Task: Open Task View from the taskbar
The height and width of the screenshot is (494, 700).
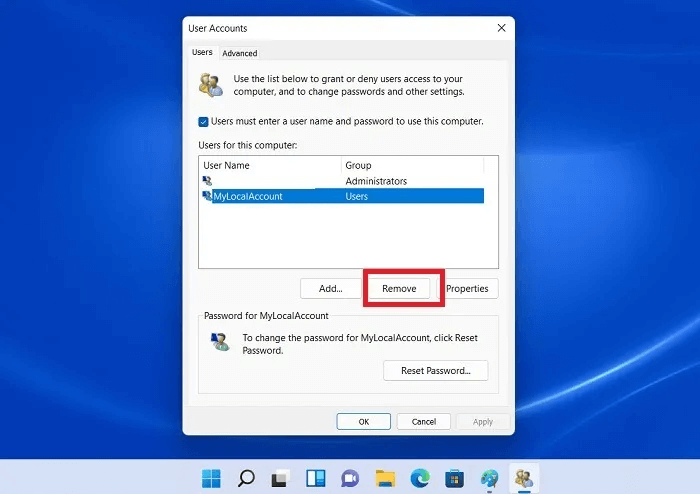Action: [x=281, y=478]
